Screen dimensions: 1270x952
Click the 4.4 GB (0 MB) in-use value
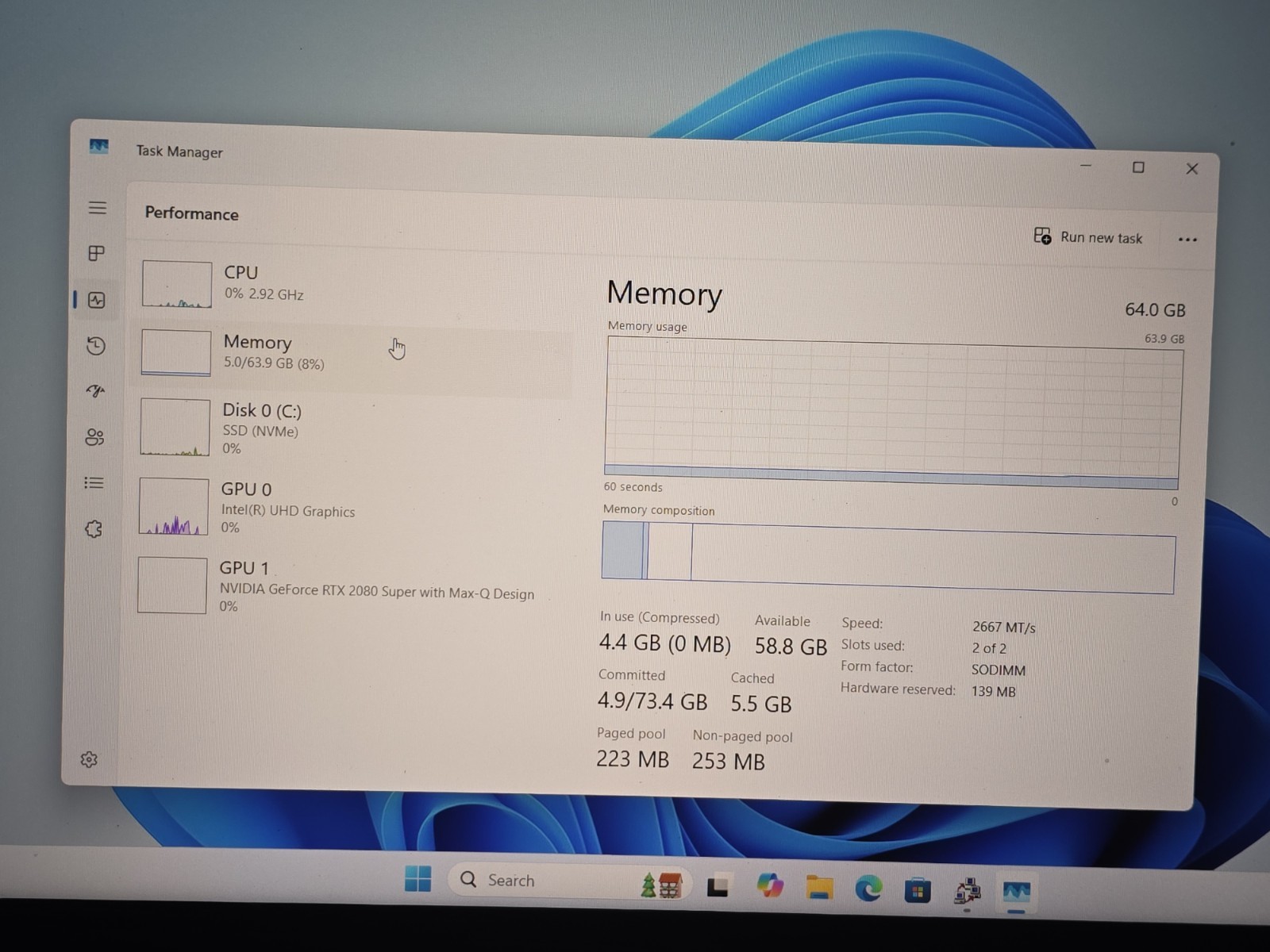pyautogui.click(x=665, y=643)
